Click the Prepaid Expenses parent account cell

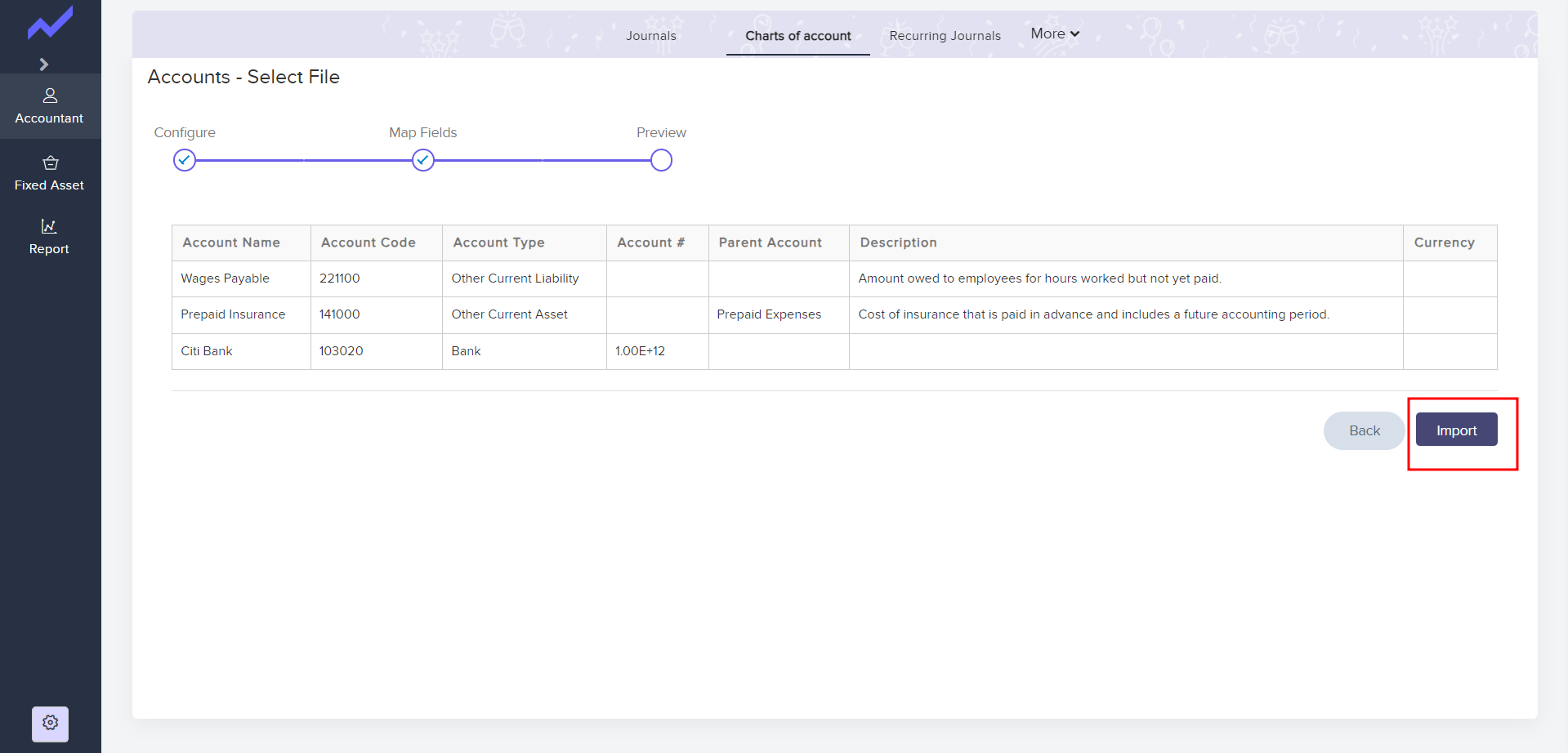pos(779,314)
